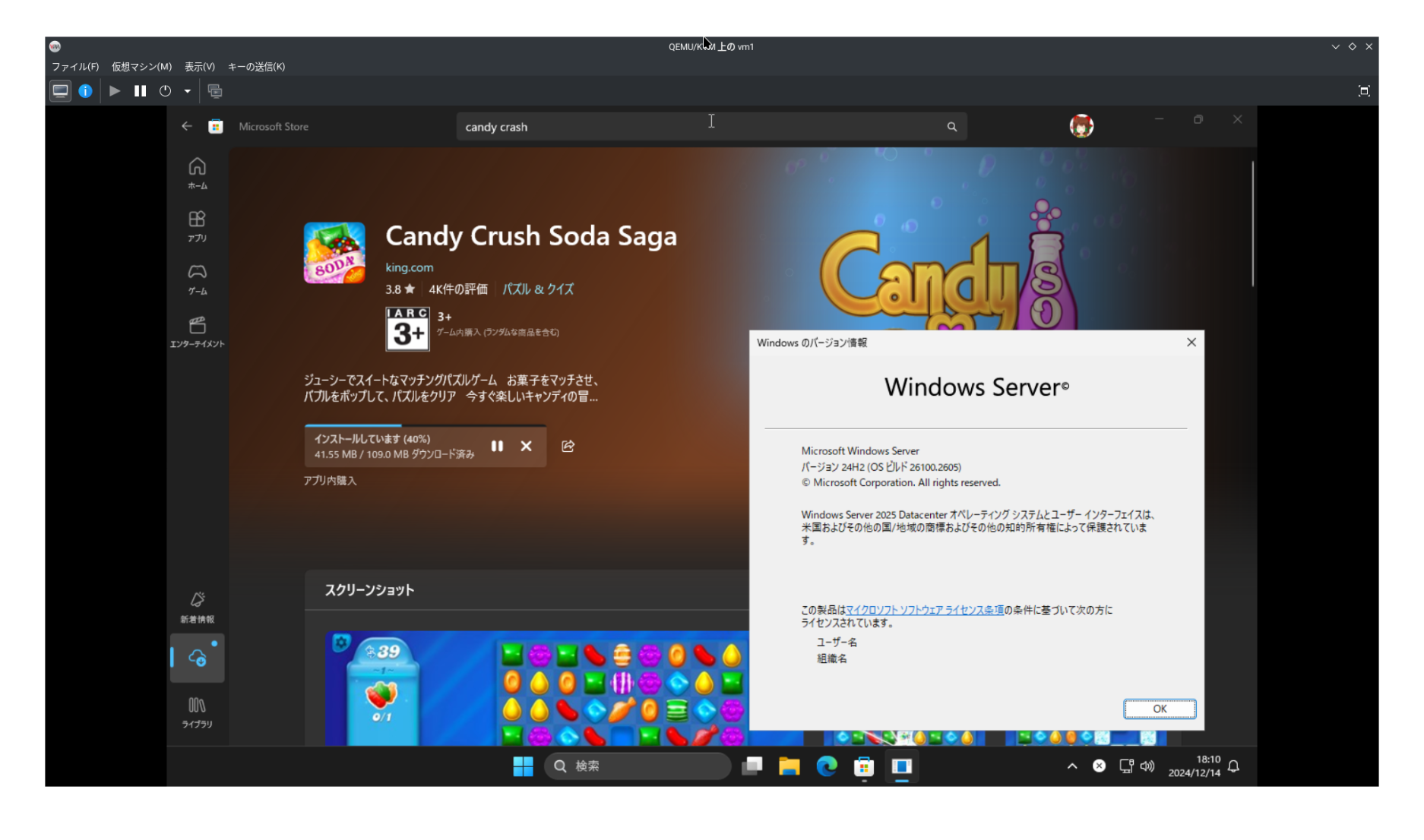This screenshot has height=840, width=1424.
Task: Open the king.com publisher link
Action: 409,267
